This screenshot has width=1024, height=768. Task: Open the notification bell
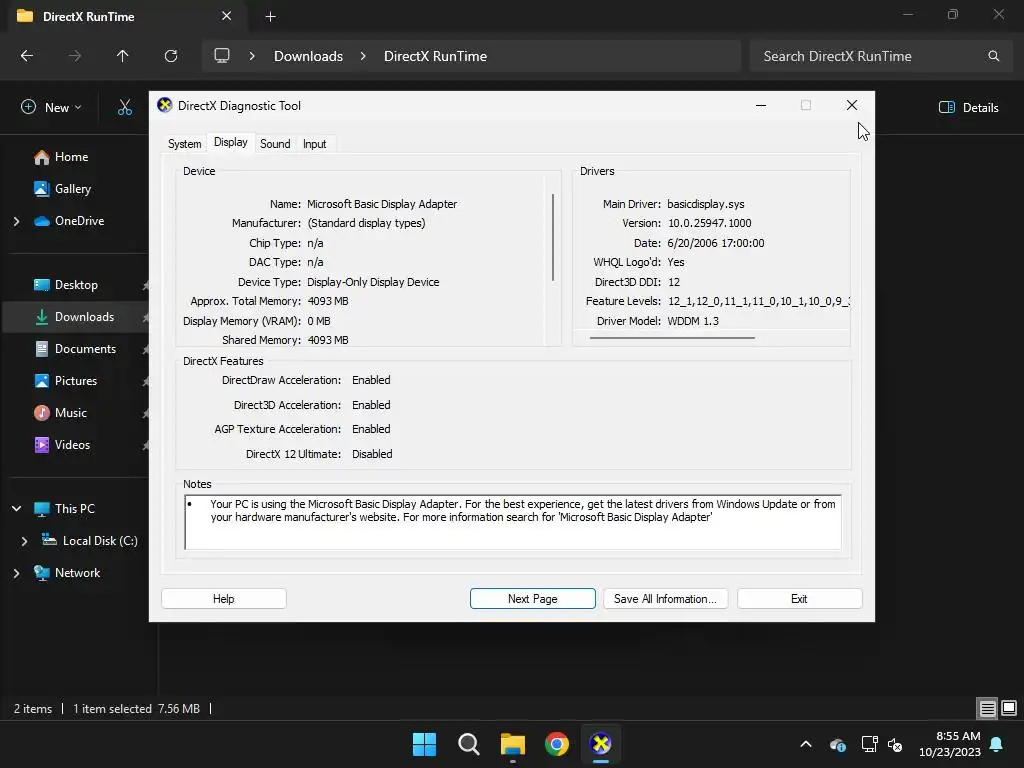(x=997, y=744)
